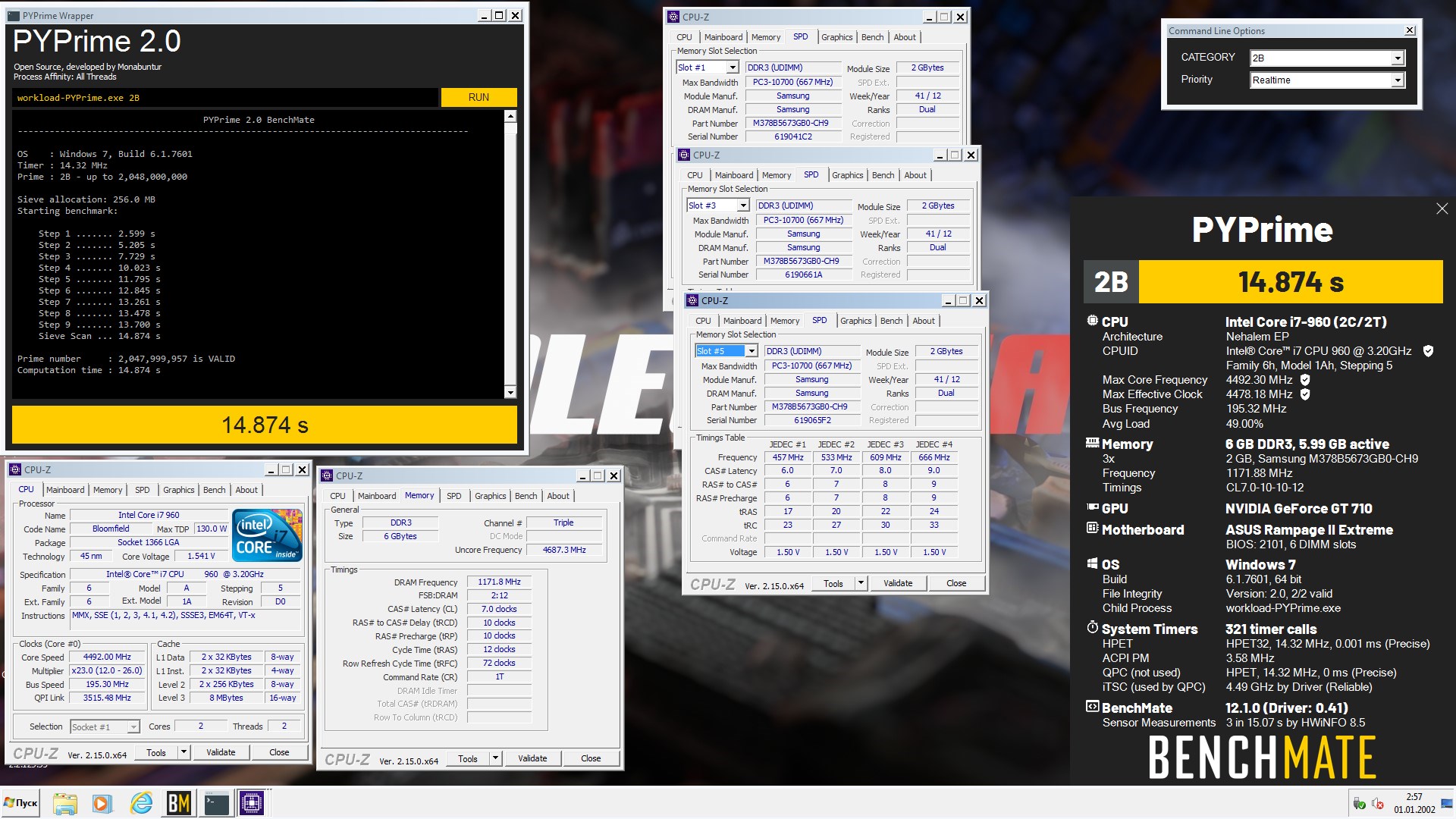Click PYPrime output scrollbar up arrow
The width and height of the screenshot is (1456, 819).
510,116
